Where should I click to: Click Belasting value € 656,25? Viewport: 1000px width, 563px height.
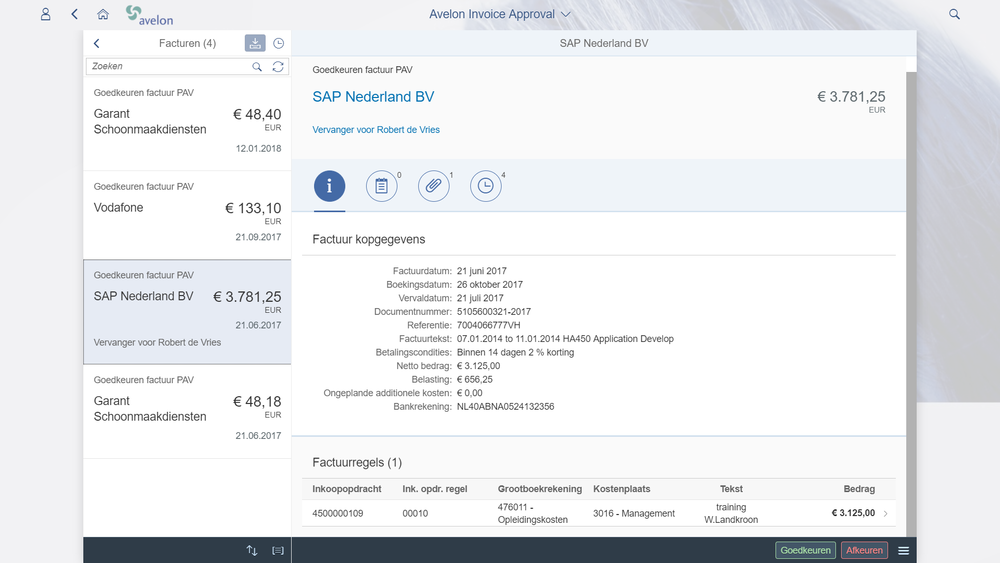pyautogui.click(x=474, y=379)
